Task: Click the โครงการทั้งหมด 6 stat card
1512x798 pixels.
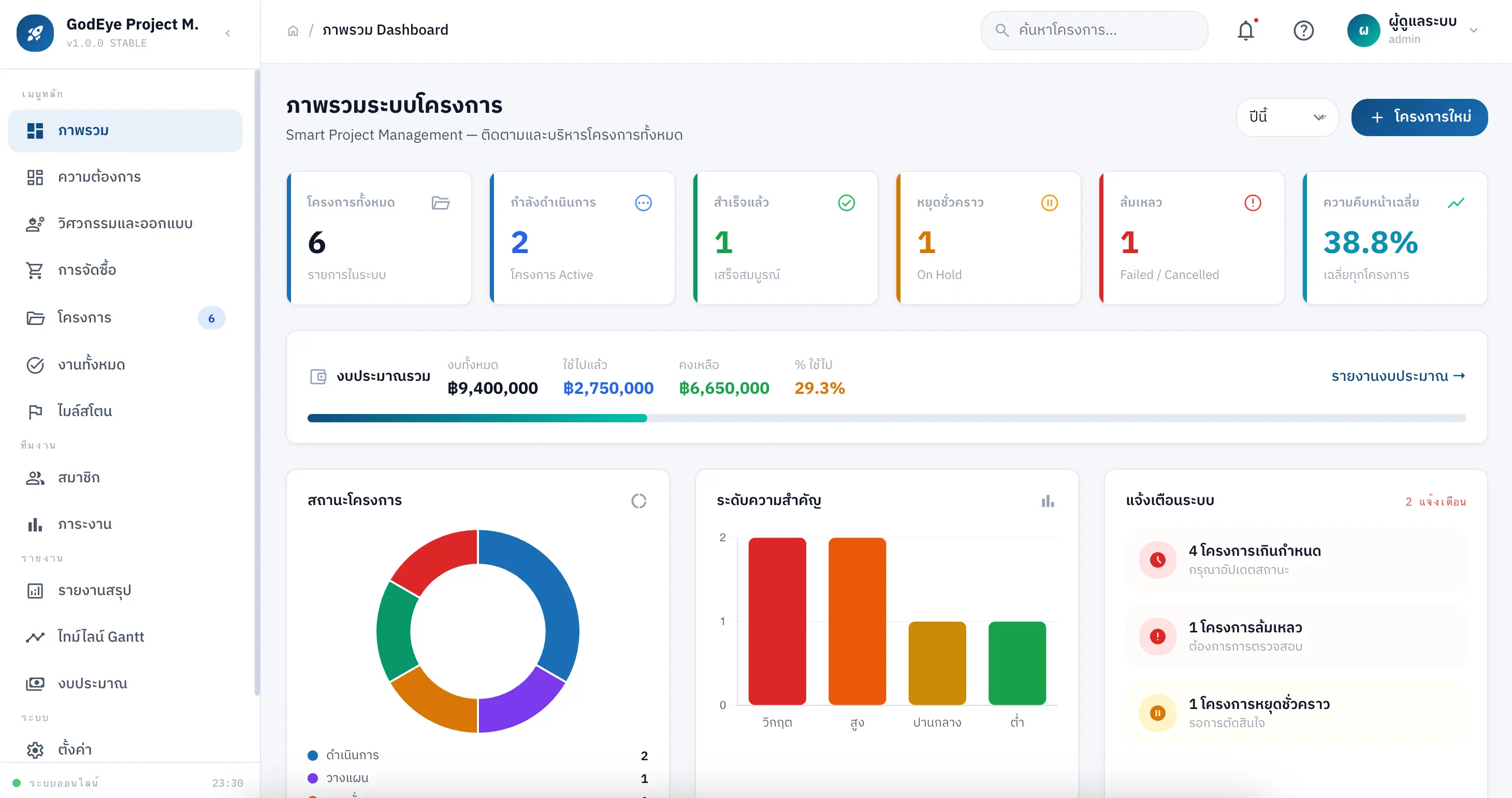Action: [x=379, y=238]
